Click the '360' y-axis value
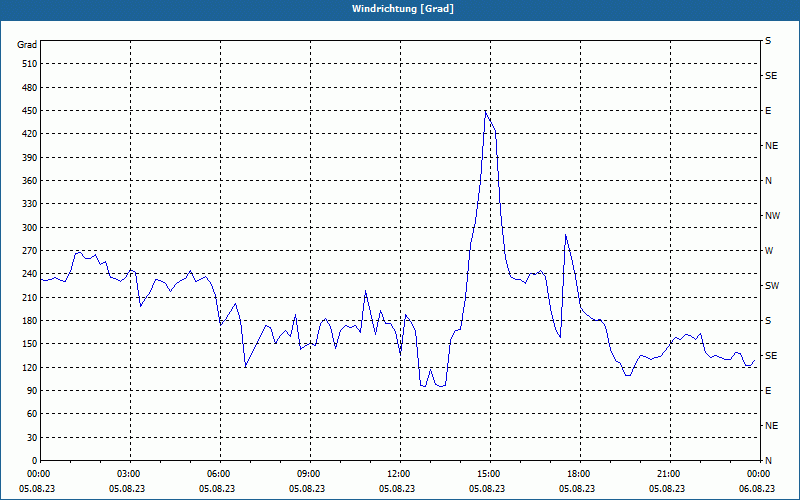 pyautogui.click(x=30, y=181)
